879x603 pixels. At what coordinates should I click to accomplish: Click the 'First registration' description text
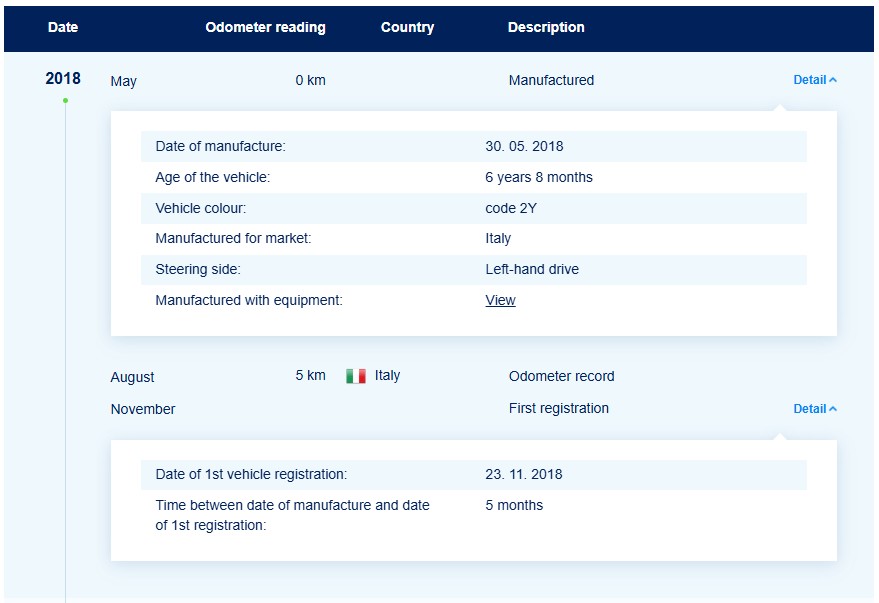[558, 409]
